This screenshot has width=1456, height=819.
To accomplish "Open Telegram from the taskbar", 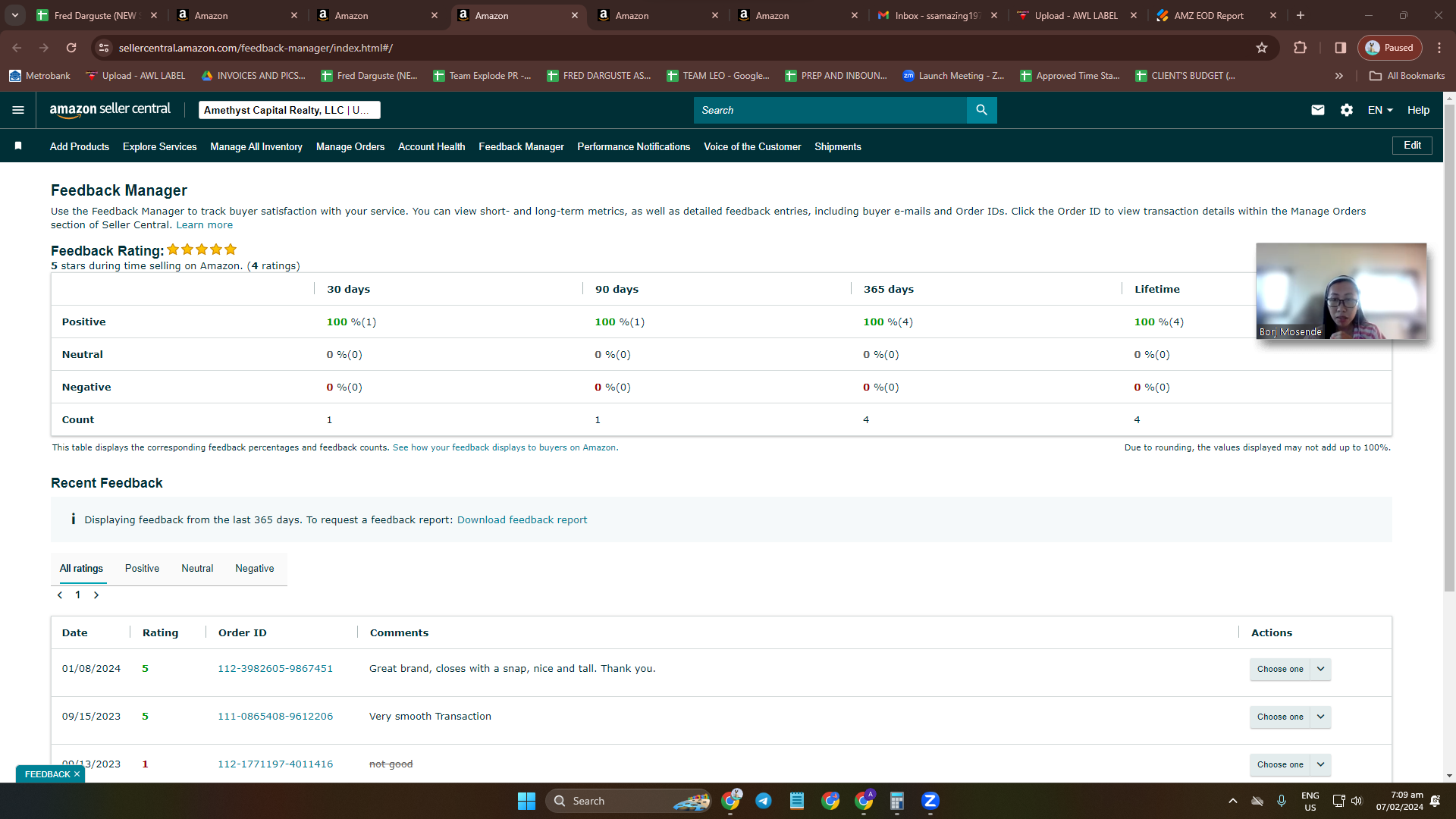I will pos(764,801).
